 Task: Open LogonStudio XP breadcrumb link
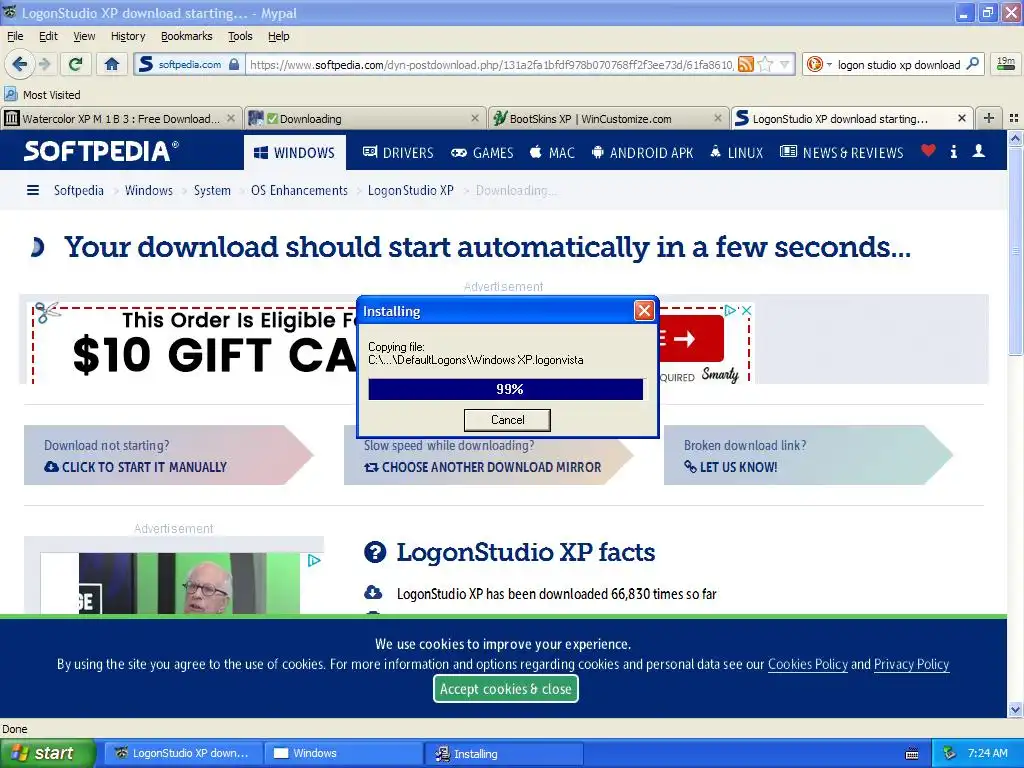tap(410, 190)
